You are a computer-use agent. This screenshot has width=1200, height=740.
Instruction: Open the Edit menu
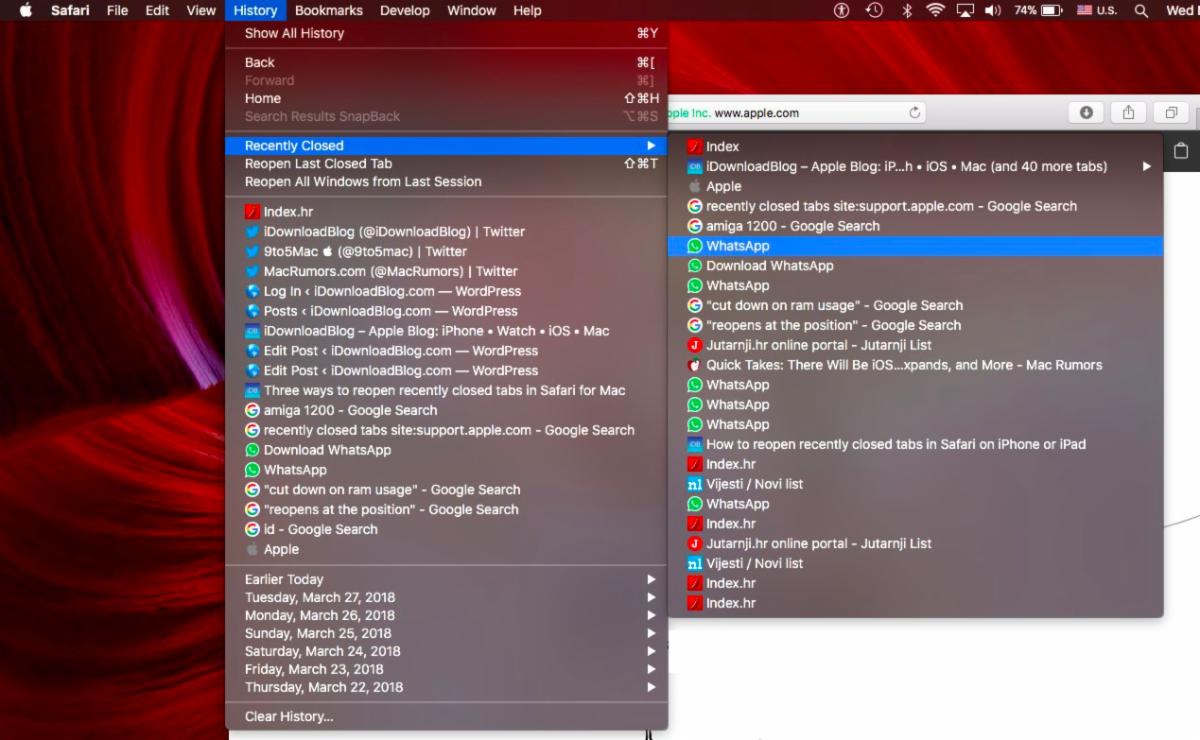pos(156,10)
